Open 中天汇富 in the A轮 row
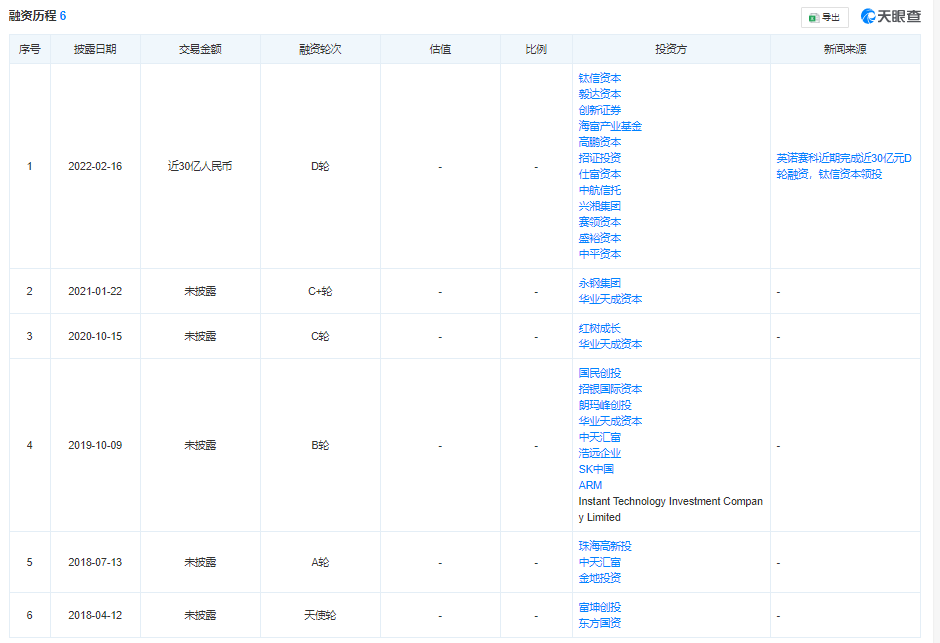940x643 pixels. (599, 562)
